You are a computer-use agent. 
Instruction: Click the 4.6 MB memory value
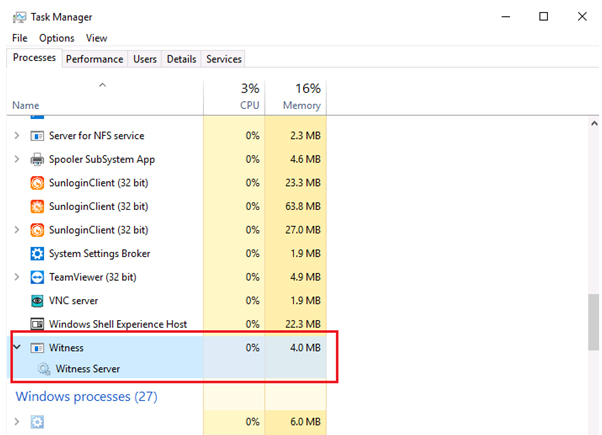(x=305, y=159)
